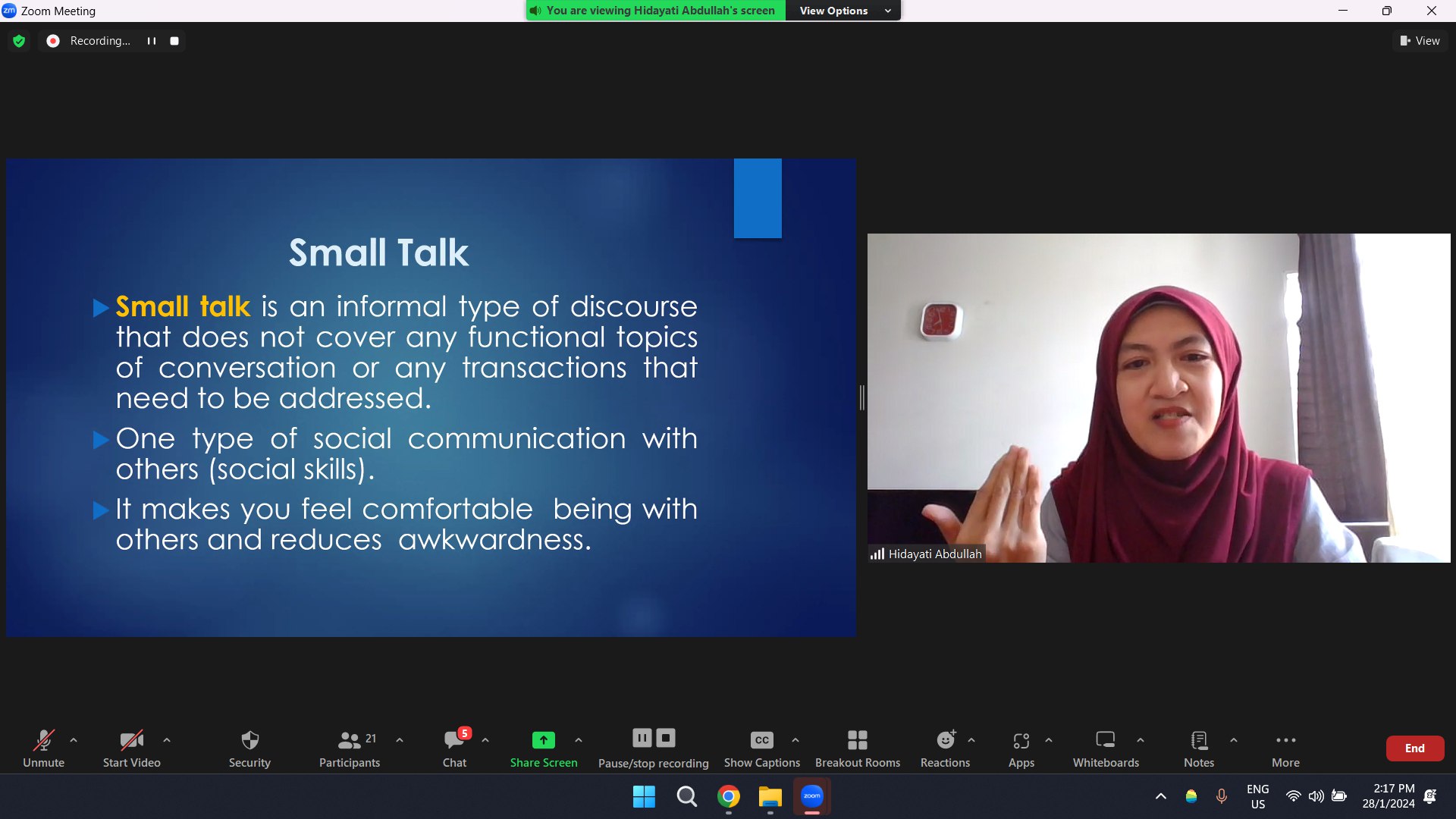Expand the audio options arrow beside Unmute
This screenshot has width=1456, height=819.
[x=74, y=740]
